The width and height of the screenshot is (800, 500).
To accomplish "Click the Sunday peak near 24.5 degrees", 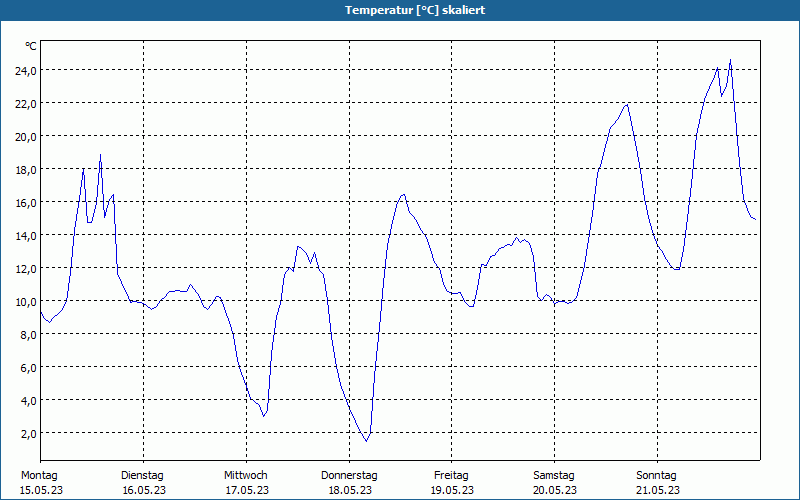I will point(730,60).
